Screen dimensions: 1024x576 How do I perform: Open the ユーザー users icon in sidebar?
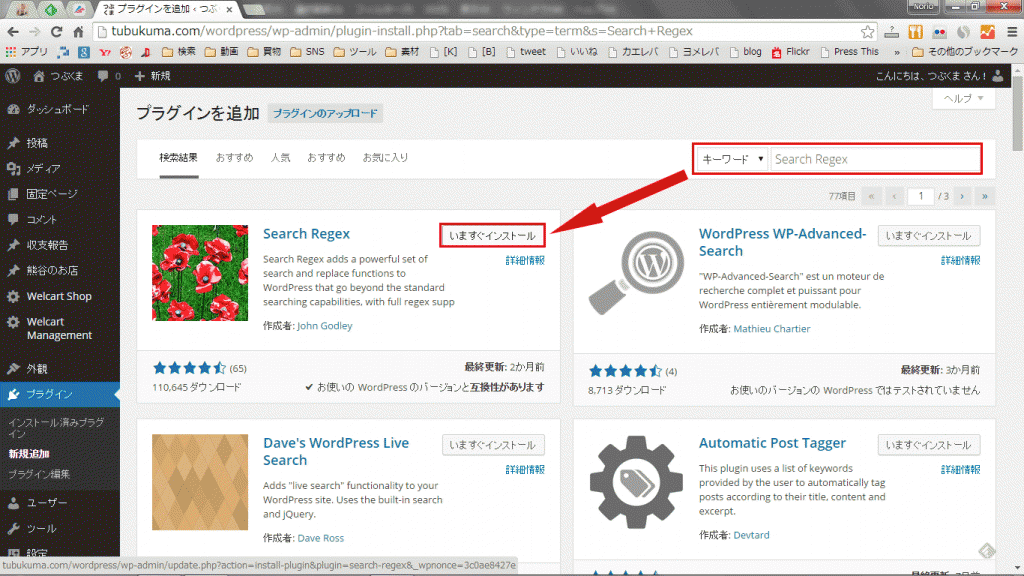tap(13, 503)
